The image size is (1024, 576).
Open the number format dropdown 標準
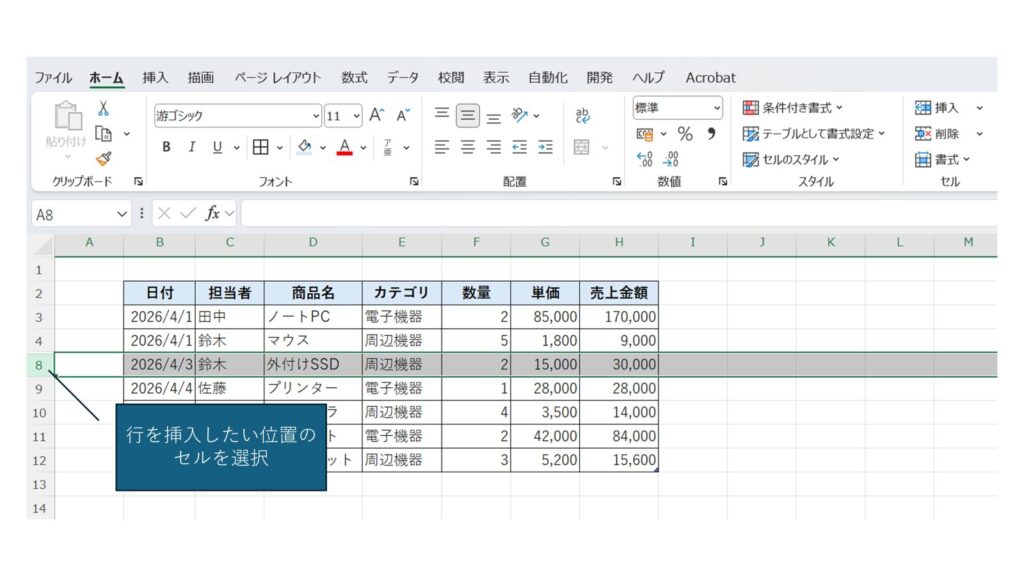click(x=677, y=108)
